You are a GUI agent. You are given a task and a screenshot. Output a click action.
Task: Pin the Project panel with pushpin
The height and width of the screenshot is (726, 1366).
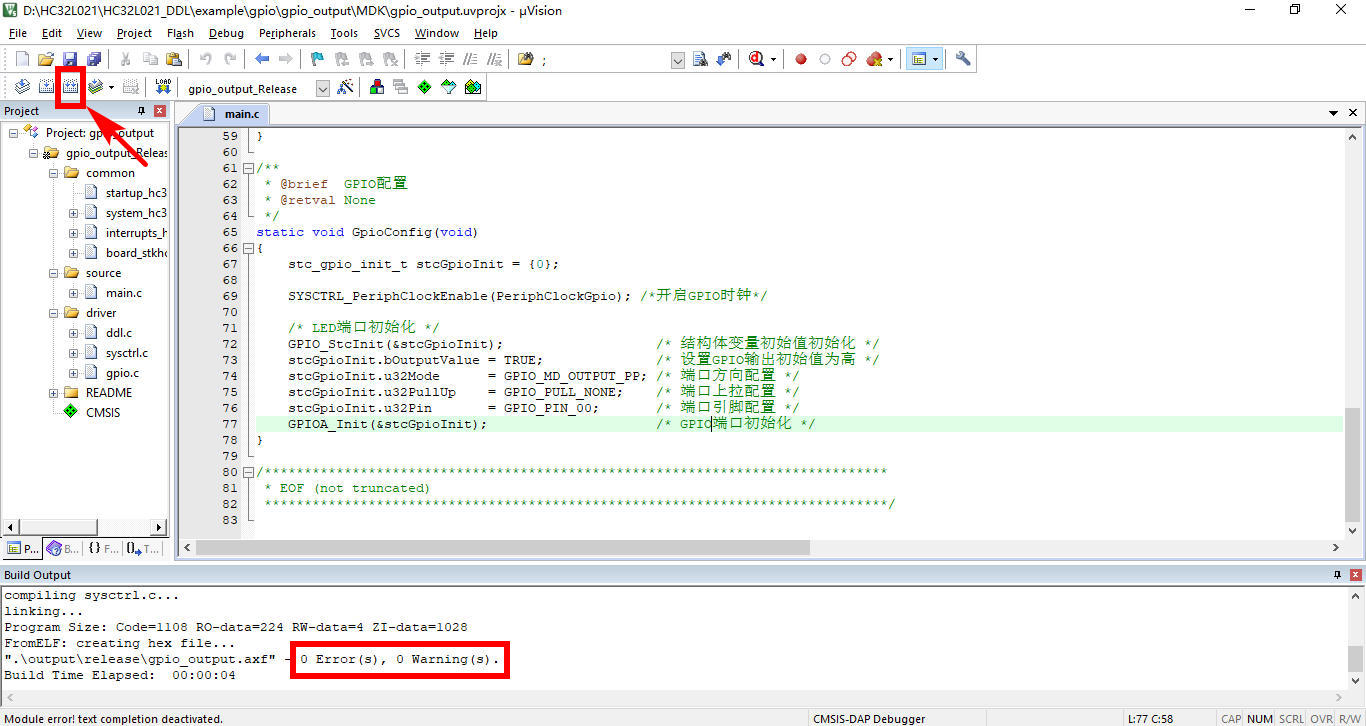[141, 111]
